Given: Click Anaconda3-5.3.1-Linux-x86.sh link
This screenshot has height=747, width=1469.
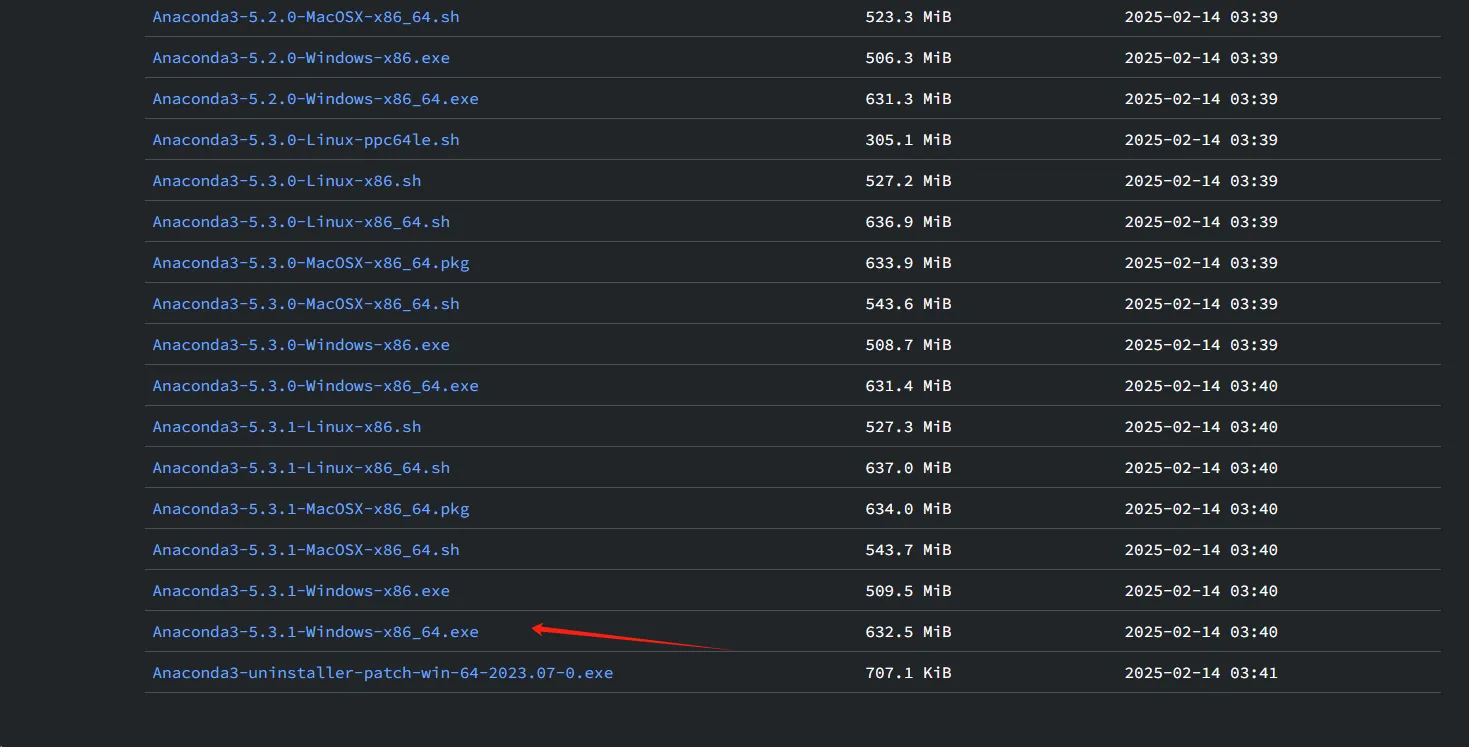Looking at the screenshot, I should (x=287, y=427).
